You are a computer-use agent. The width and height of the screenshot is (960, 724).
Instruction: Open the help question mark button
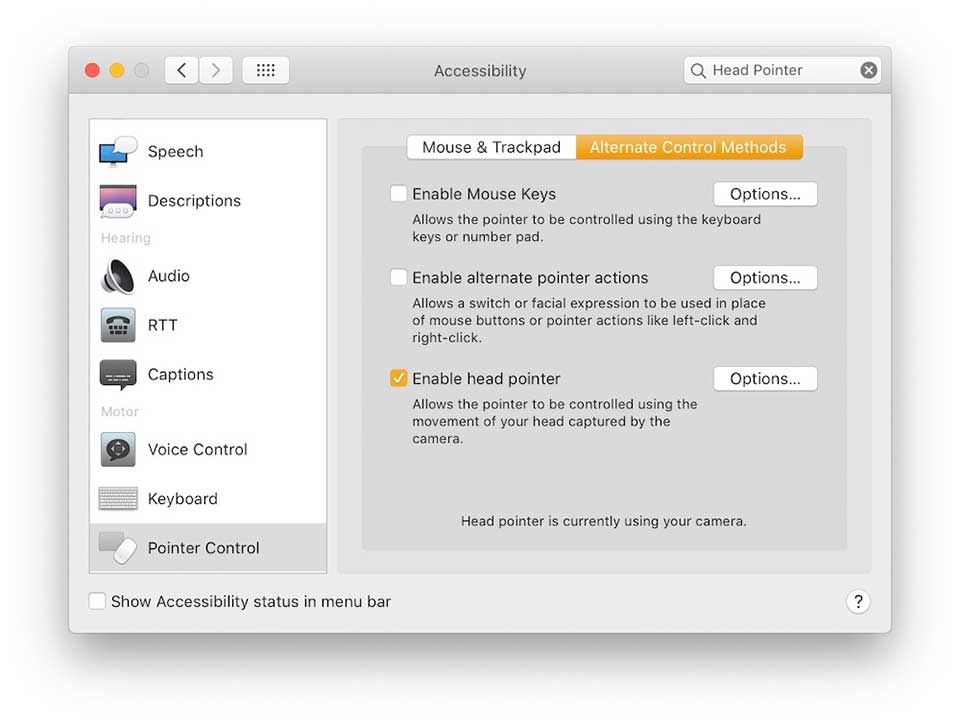click(858, 602)
